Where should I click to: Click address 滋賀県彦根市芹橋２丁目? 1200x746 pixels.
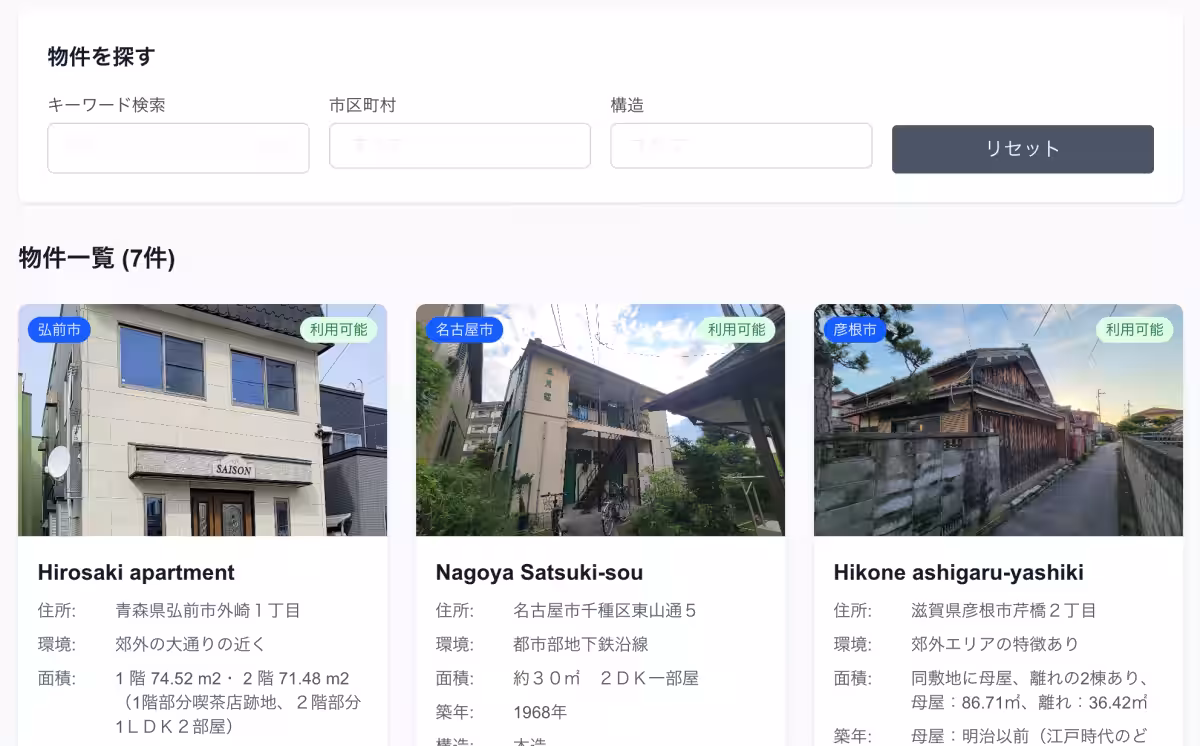(x=1004, y=610)
